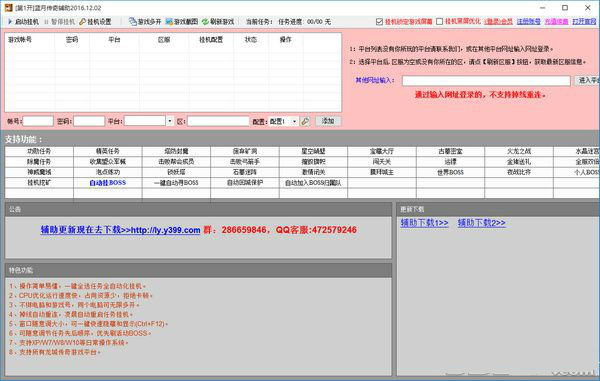Image resolution: width=600 pixels, height=381 pixels.
Task: Click the 平台 column header
Action: [x=114, y=39]
